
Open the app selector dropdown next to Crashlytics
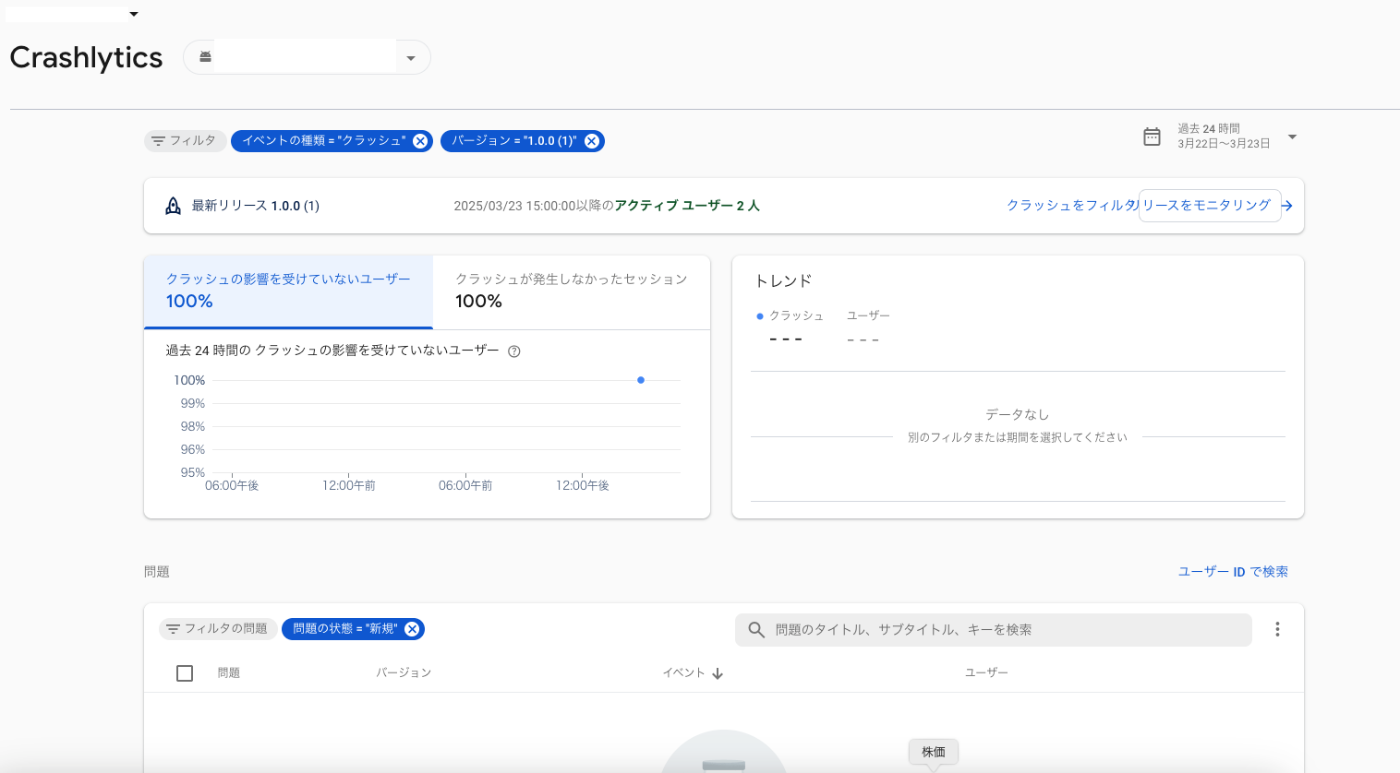point(411,57)
